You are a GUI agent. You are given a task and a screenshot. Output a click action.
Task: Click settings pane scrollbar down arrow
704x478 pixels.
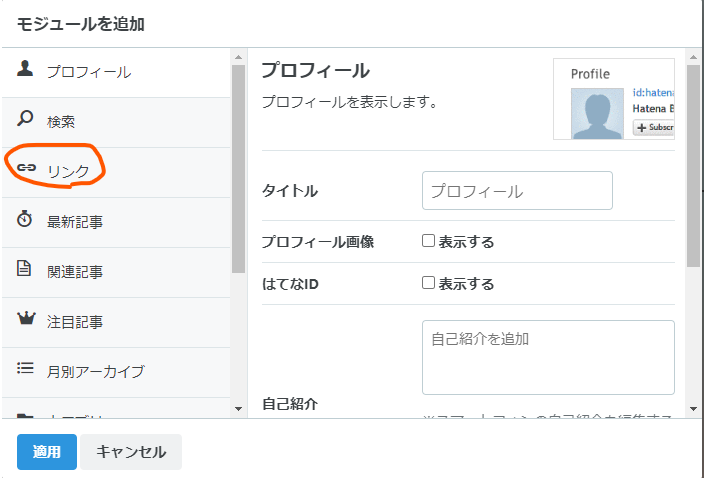click(x=693, y=408)
